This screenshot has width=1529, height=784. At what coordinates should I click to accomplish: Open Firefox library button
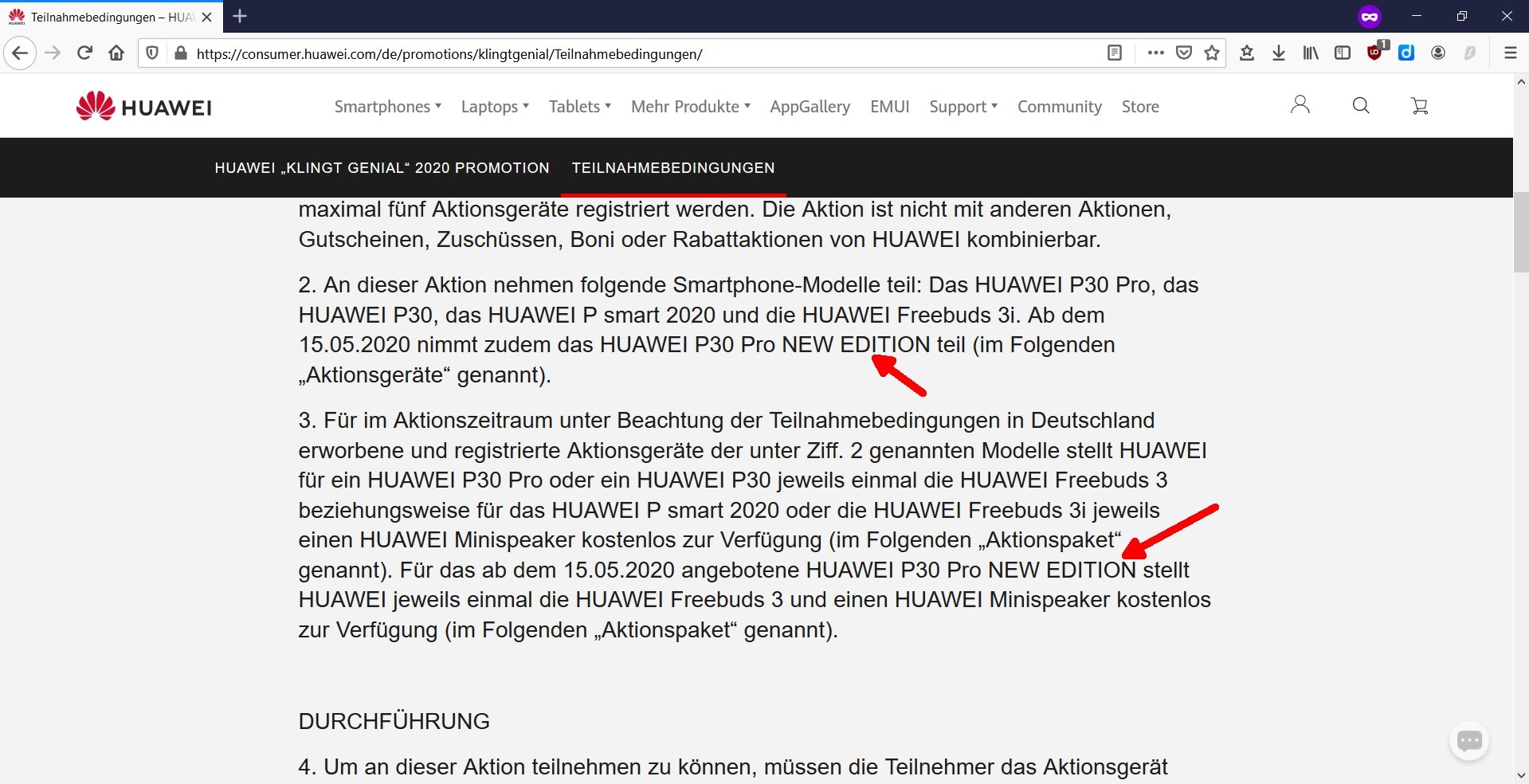pos(1311,53)
